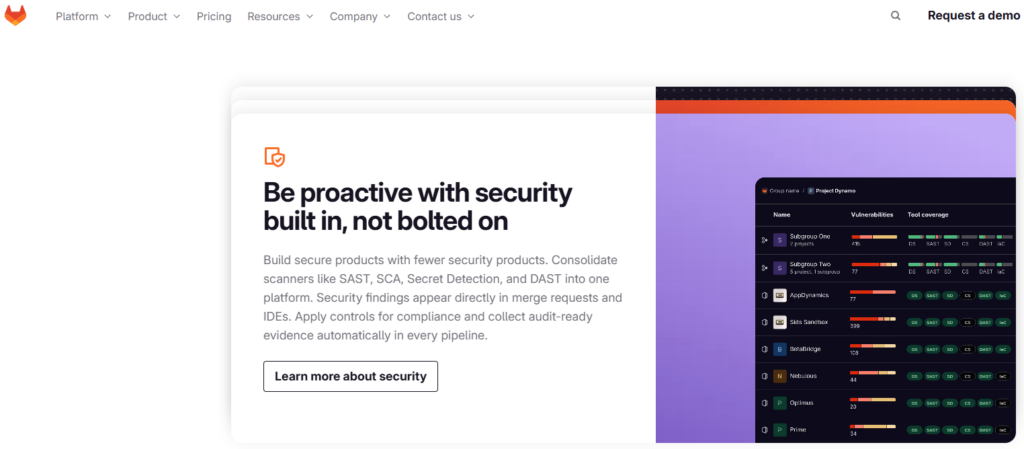The width and height of the screenshot is (1024, 449).
Task: Click Learn more about security button
Action: pyautogui.click(x=351, y=377)
